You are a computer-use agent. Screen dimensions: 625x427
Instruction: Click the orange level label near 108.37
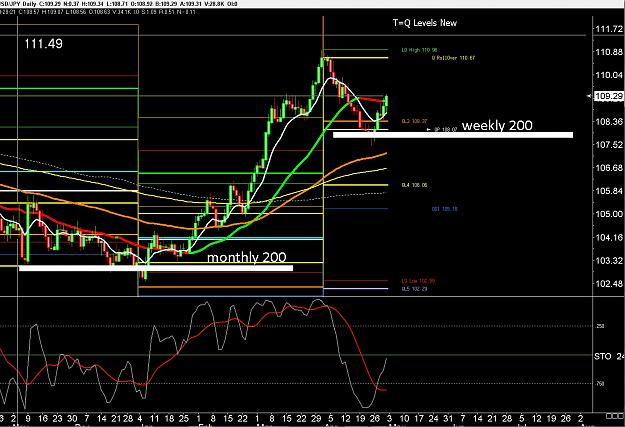(415, 121)
